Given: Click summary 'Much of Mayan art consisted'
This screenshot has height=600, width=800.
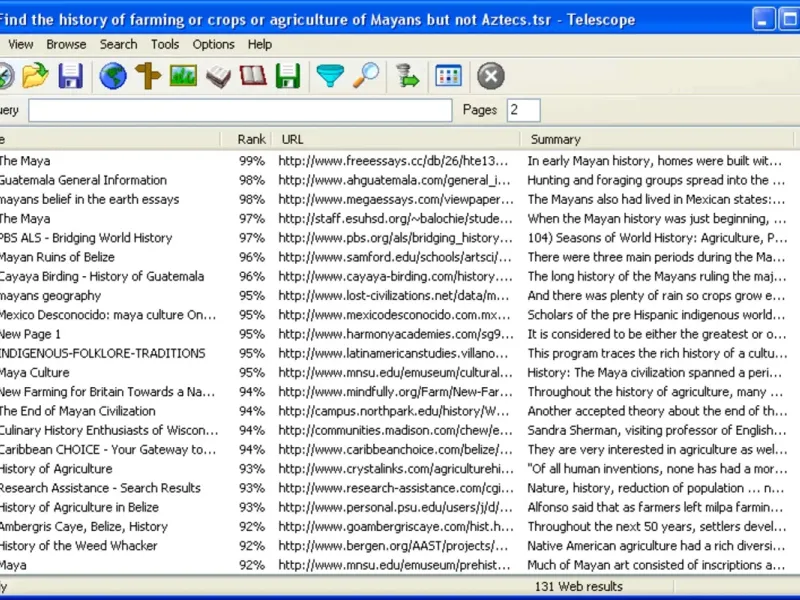Looking at the screenshot, I should coord(656,565).
